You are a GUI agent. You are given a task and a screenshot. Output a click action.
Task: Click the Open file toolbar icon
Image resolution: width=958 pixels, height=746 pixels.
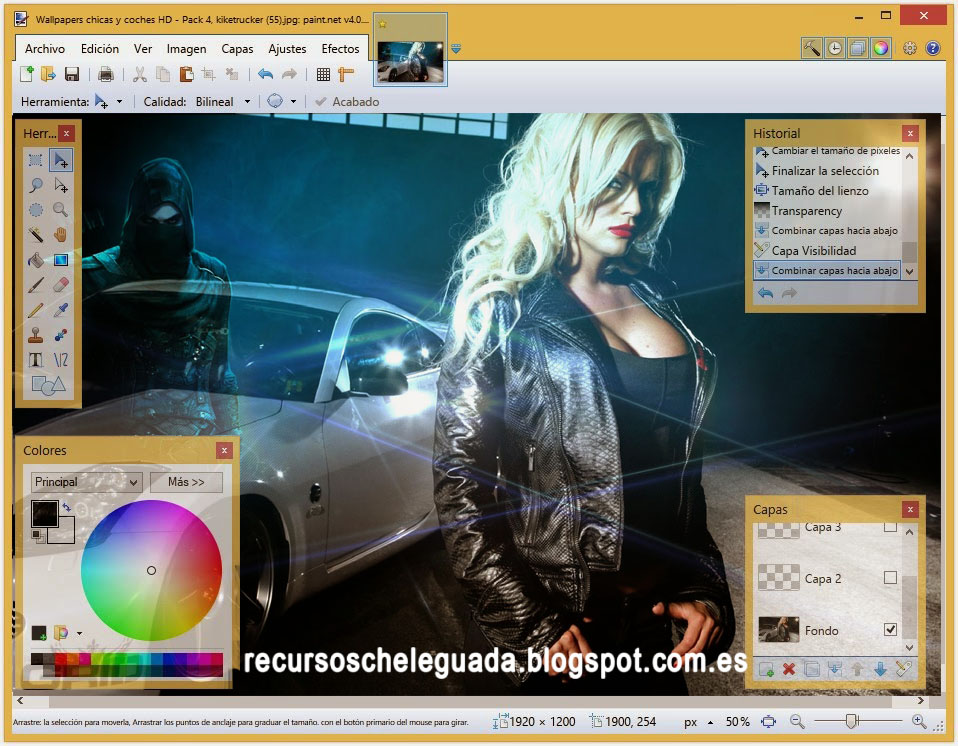[x=48, y=75]
